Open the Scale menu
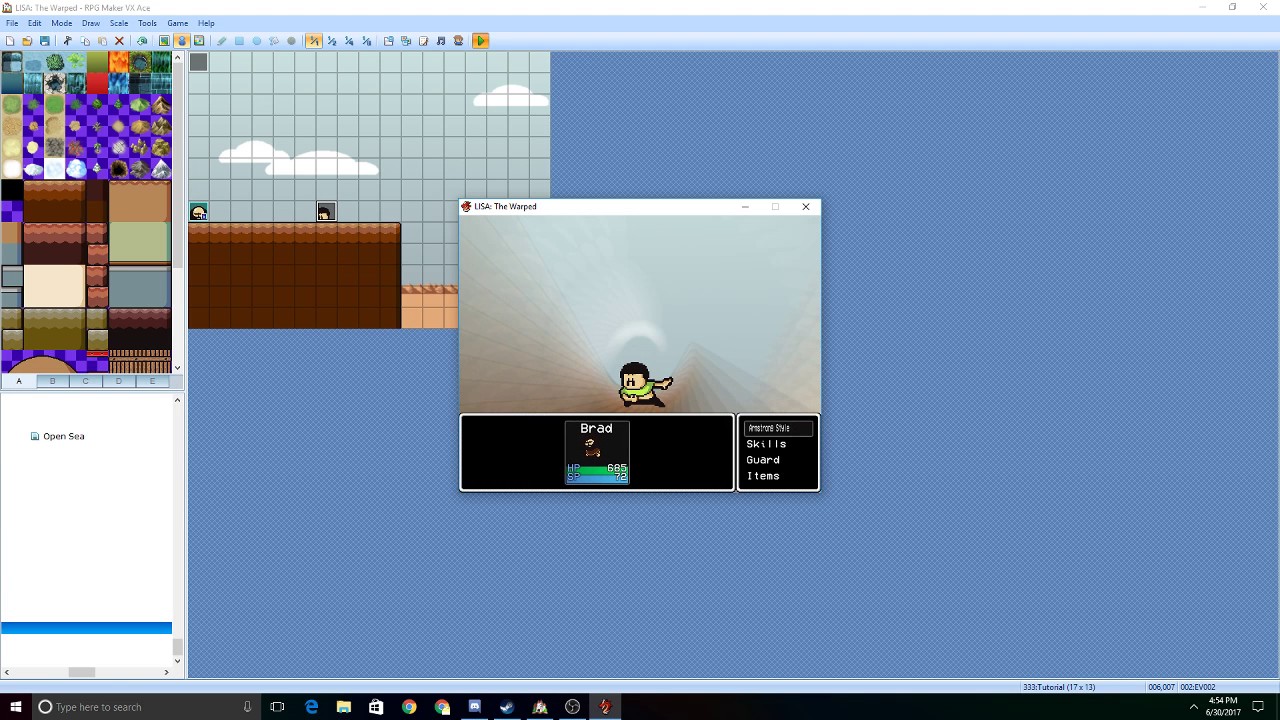Viewport: 1280px width, 720px height. click(x=119, y=23)
